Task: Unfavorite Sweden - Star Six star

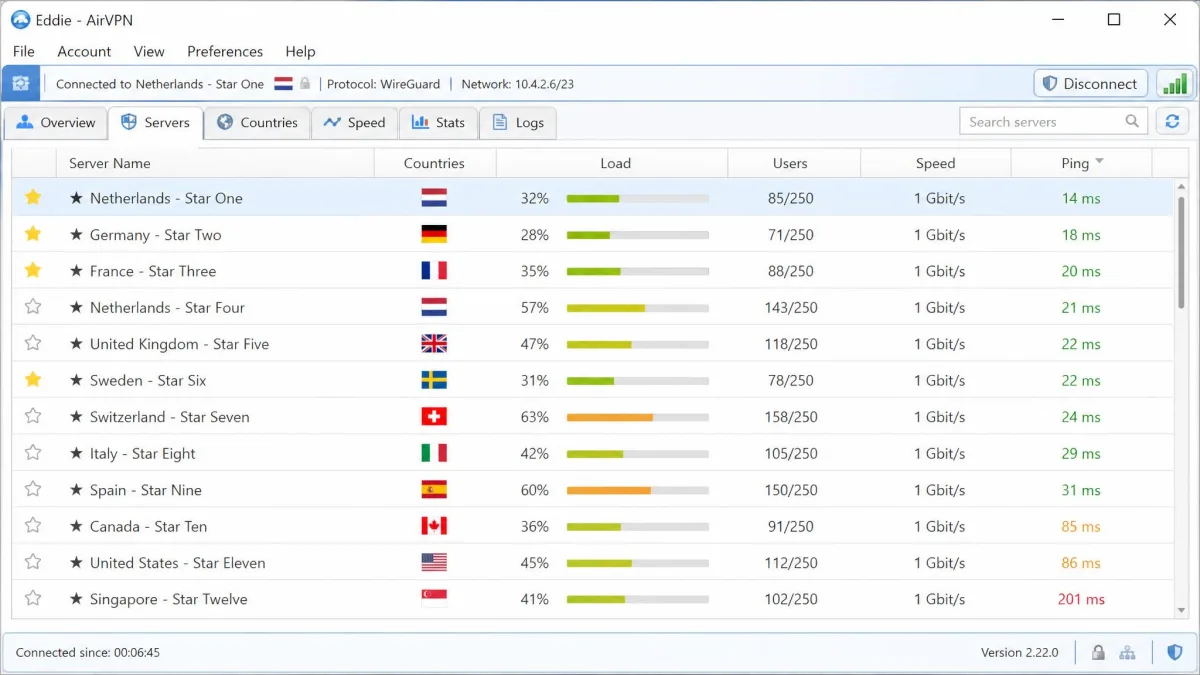Action: (33, 380)
